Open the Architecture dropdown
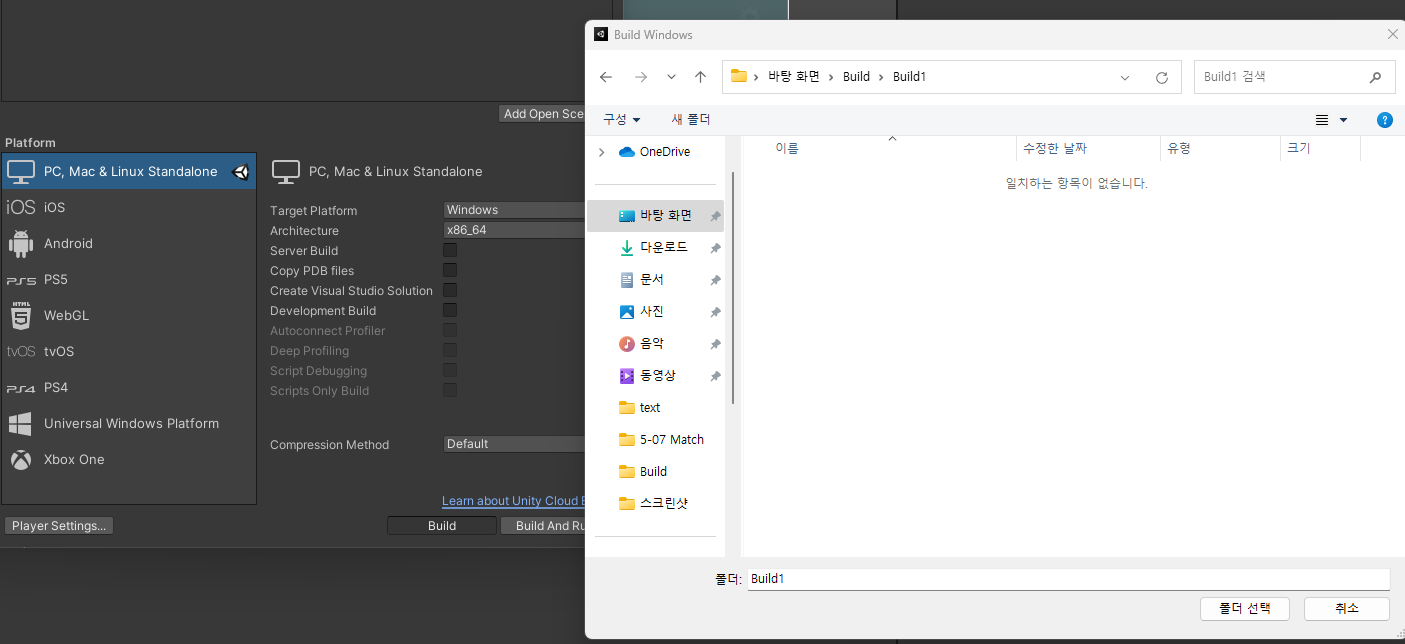Viewport: 1405px width, 644px height. click(x=514, y=230)
